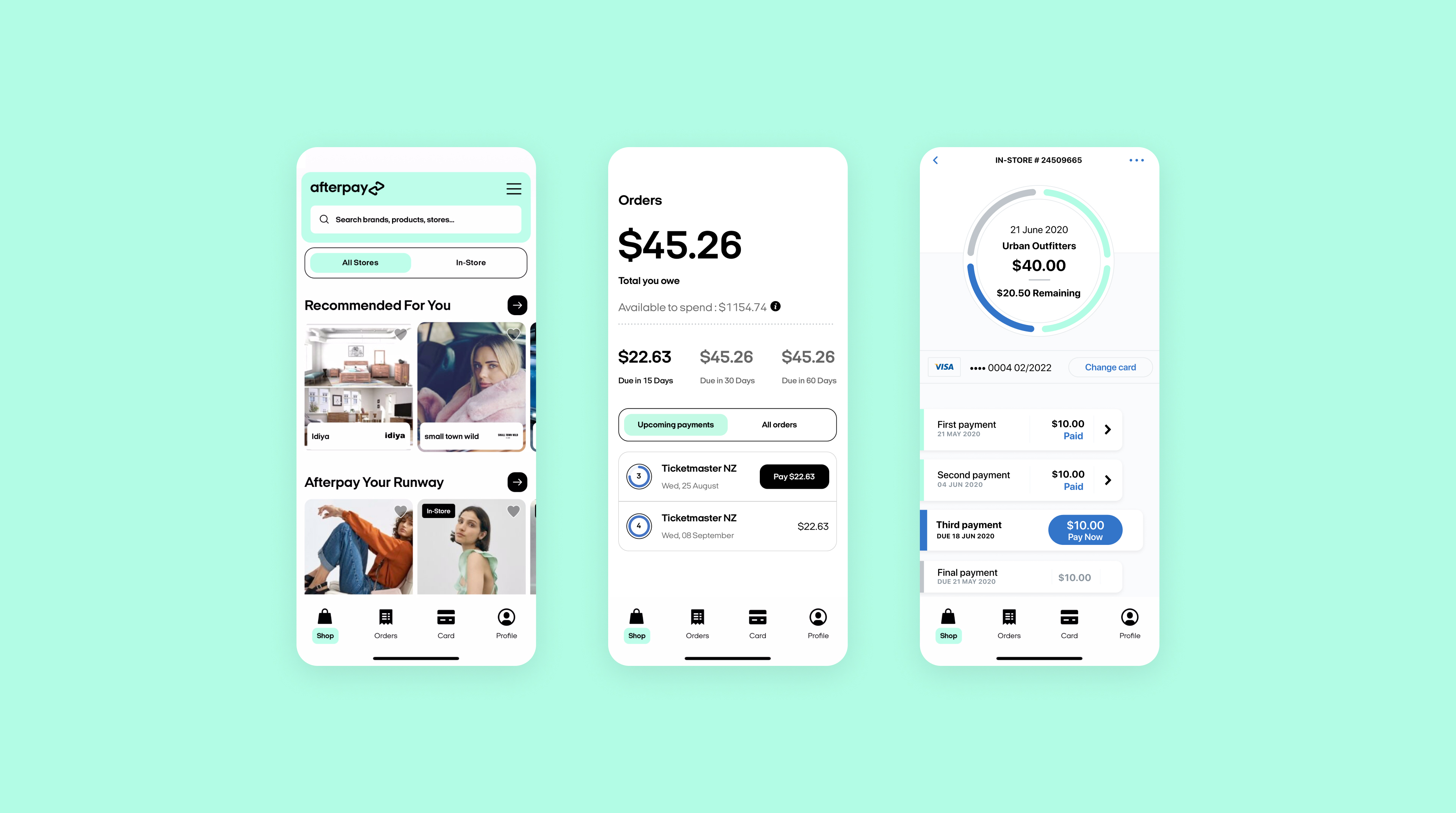Select Upcoming payments tab in Orders
The width and height of the screenshot is (1456, 813).
[x=675, y=424]
